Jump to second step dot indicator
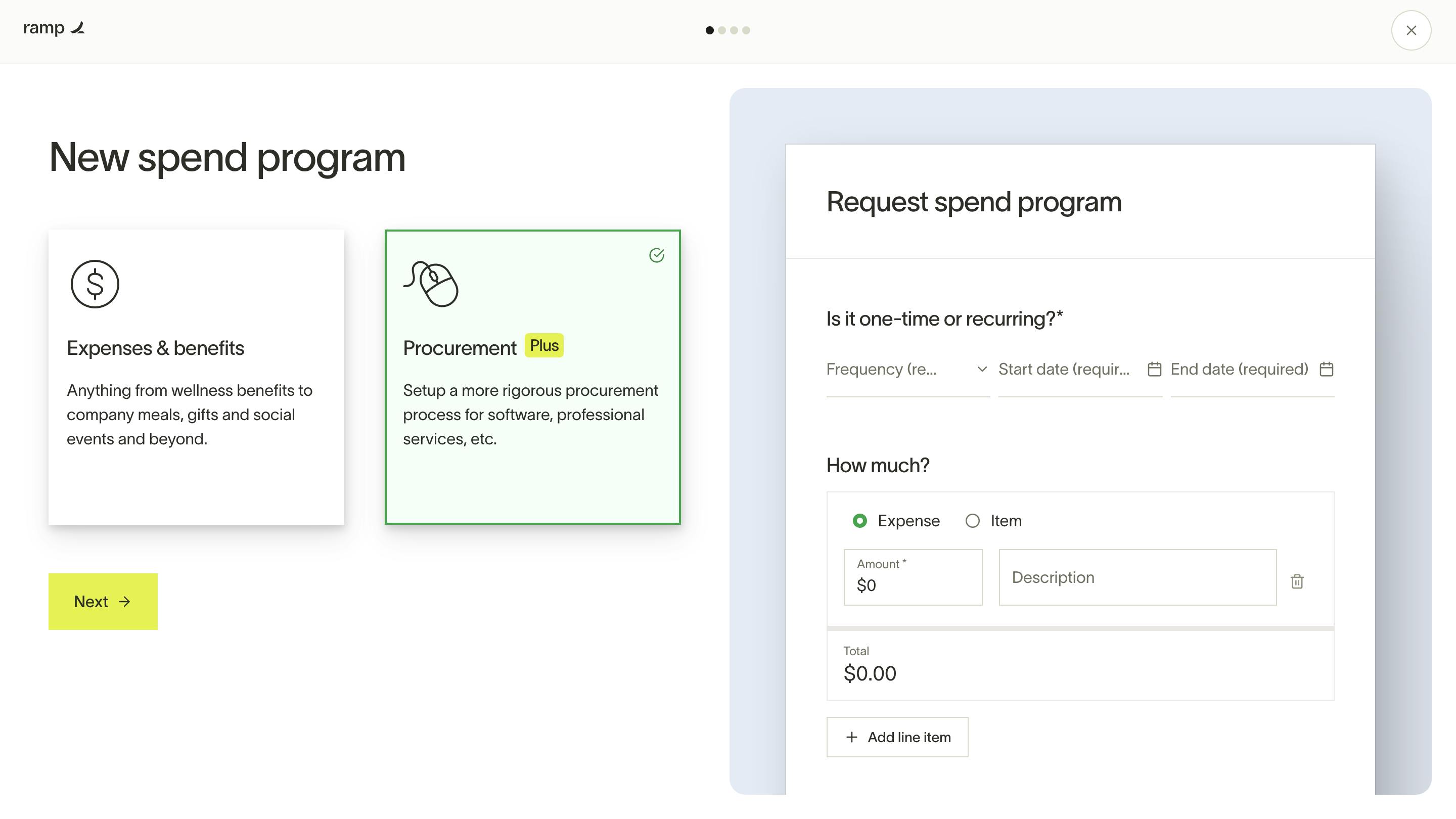Screen dimensions: 1456x819 pos(722,30)
